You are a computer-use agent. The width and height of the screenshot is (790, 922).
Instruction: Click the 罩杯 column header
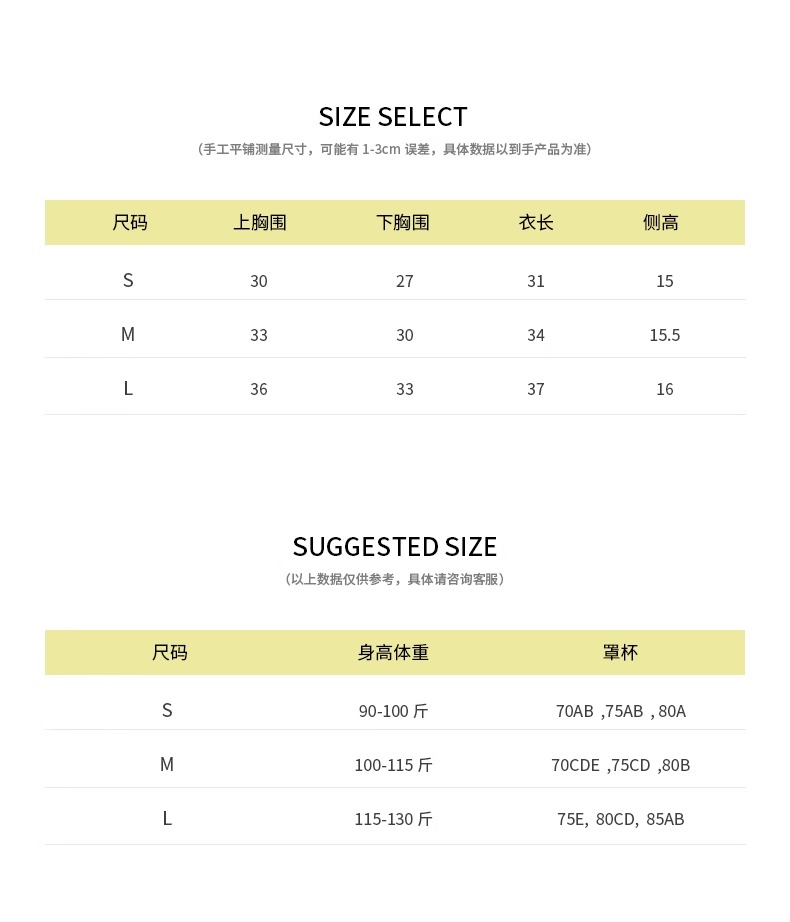pos(620,653)
